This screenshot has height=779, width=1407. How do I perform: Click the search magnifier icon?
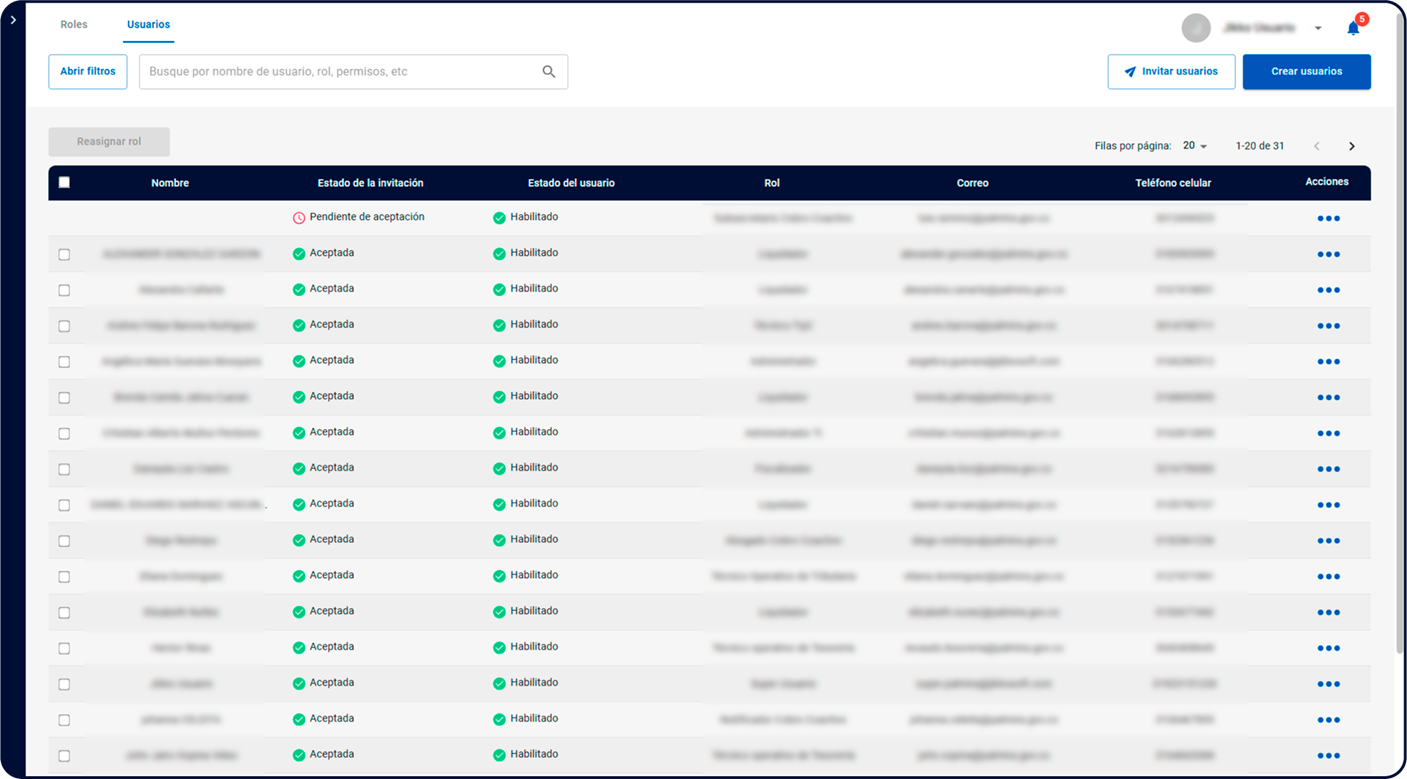coord(548,72)
